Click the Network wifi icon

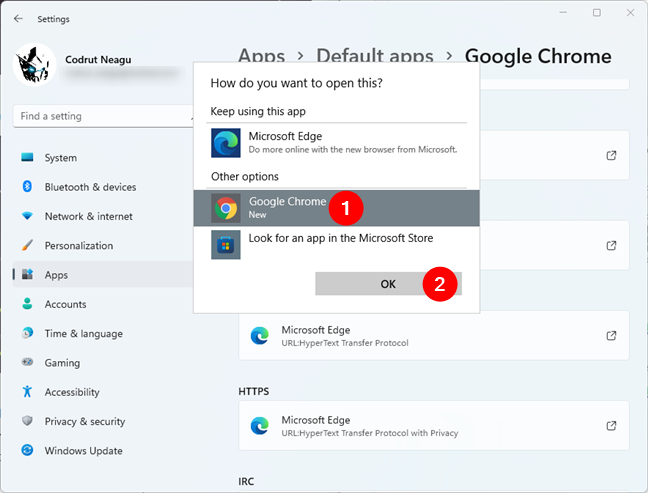27,216
